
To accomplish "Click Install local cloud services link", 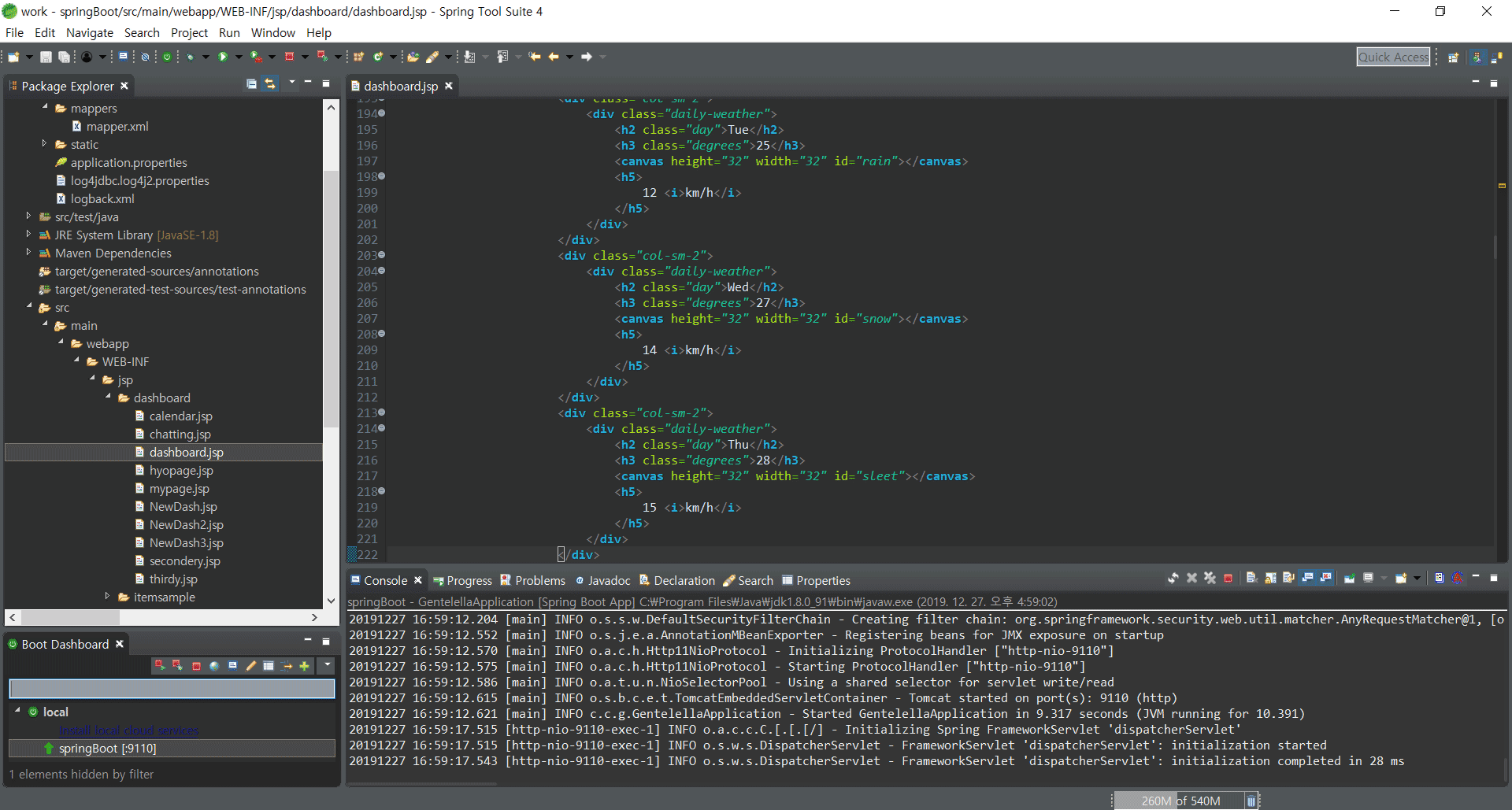I will point(129,730).
